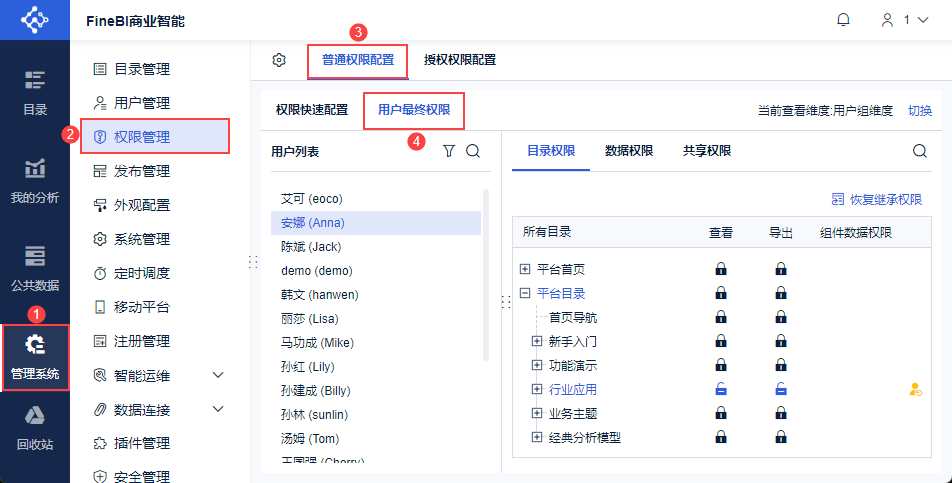The width and height of the screenshot is (952, 483).
Task: Switch to 权限快速配置 tab
Action: [312, 110]
